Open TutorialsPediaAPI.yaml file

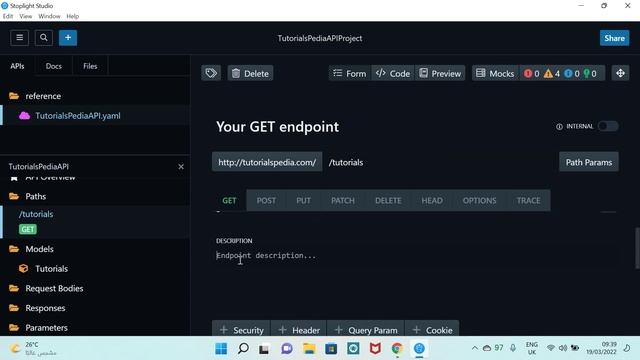pos(78,116)
